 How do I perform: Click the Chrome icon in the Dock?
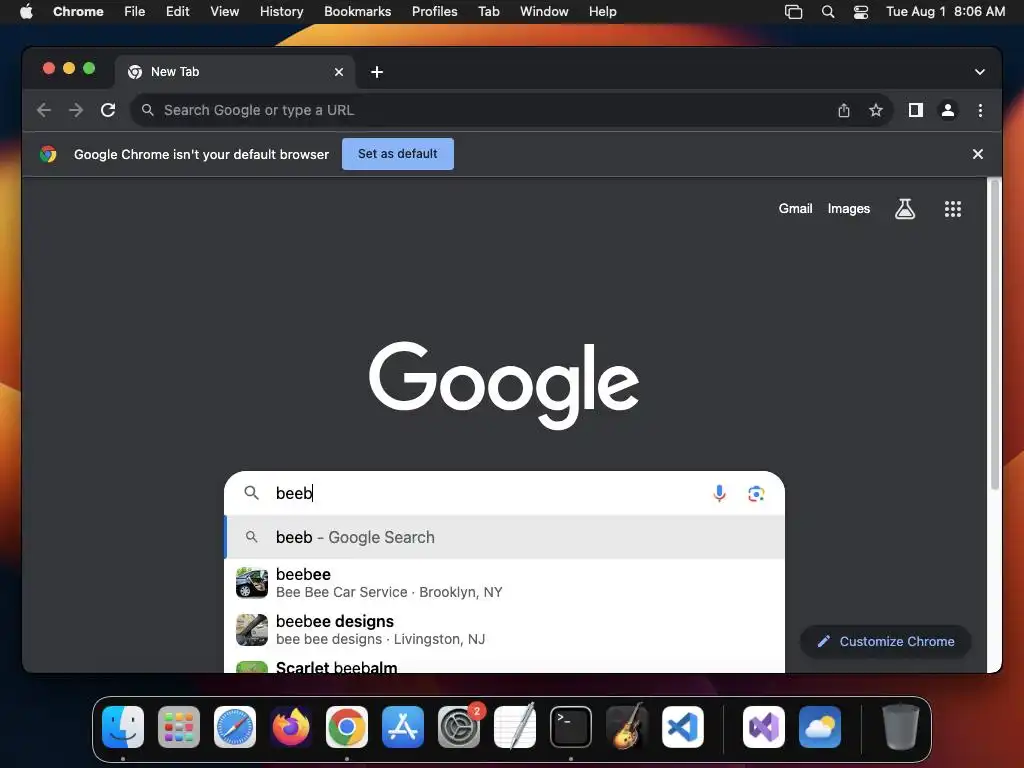coord(347,727)
